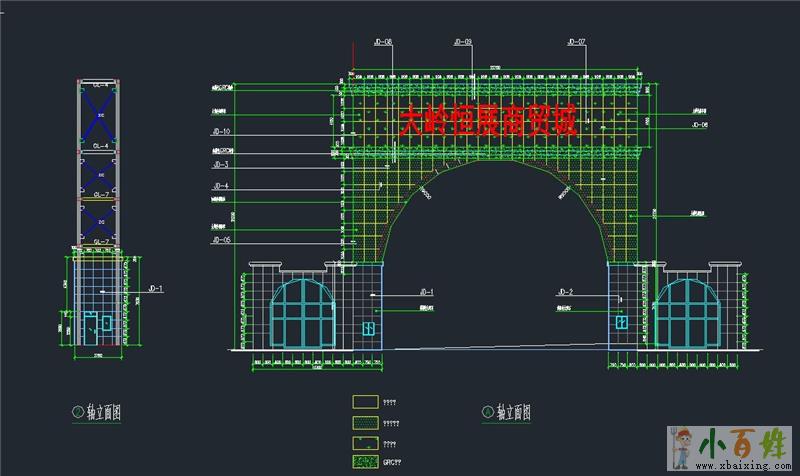Select the JD-08 callout label at top
Viewport: 800px width, 476px height.
coord(382,43)
